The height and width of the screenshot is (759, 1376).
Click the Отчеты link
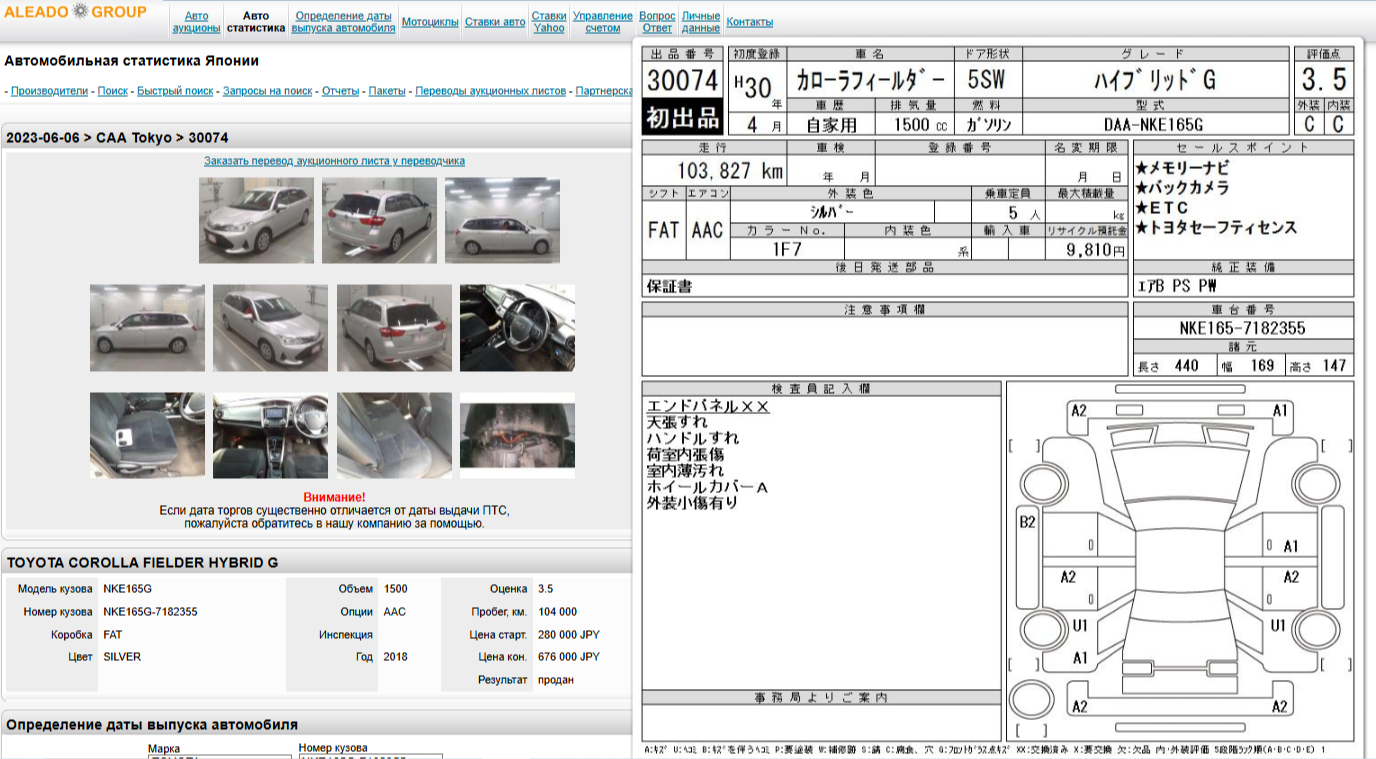coord(340,91)
